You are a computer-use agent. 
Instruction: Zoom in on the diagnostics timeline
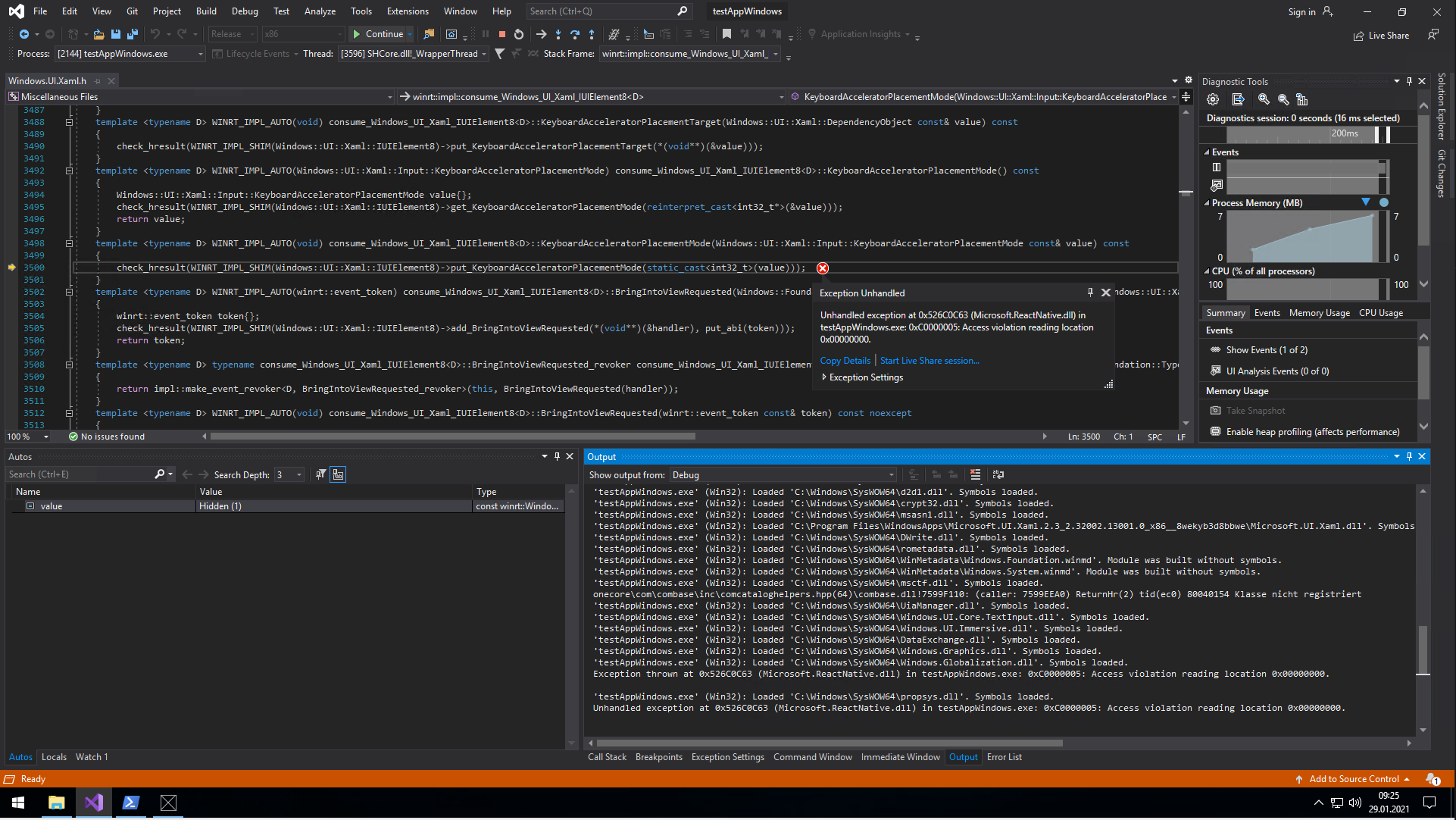pyautogui.click(x=1263, y=99)
